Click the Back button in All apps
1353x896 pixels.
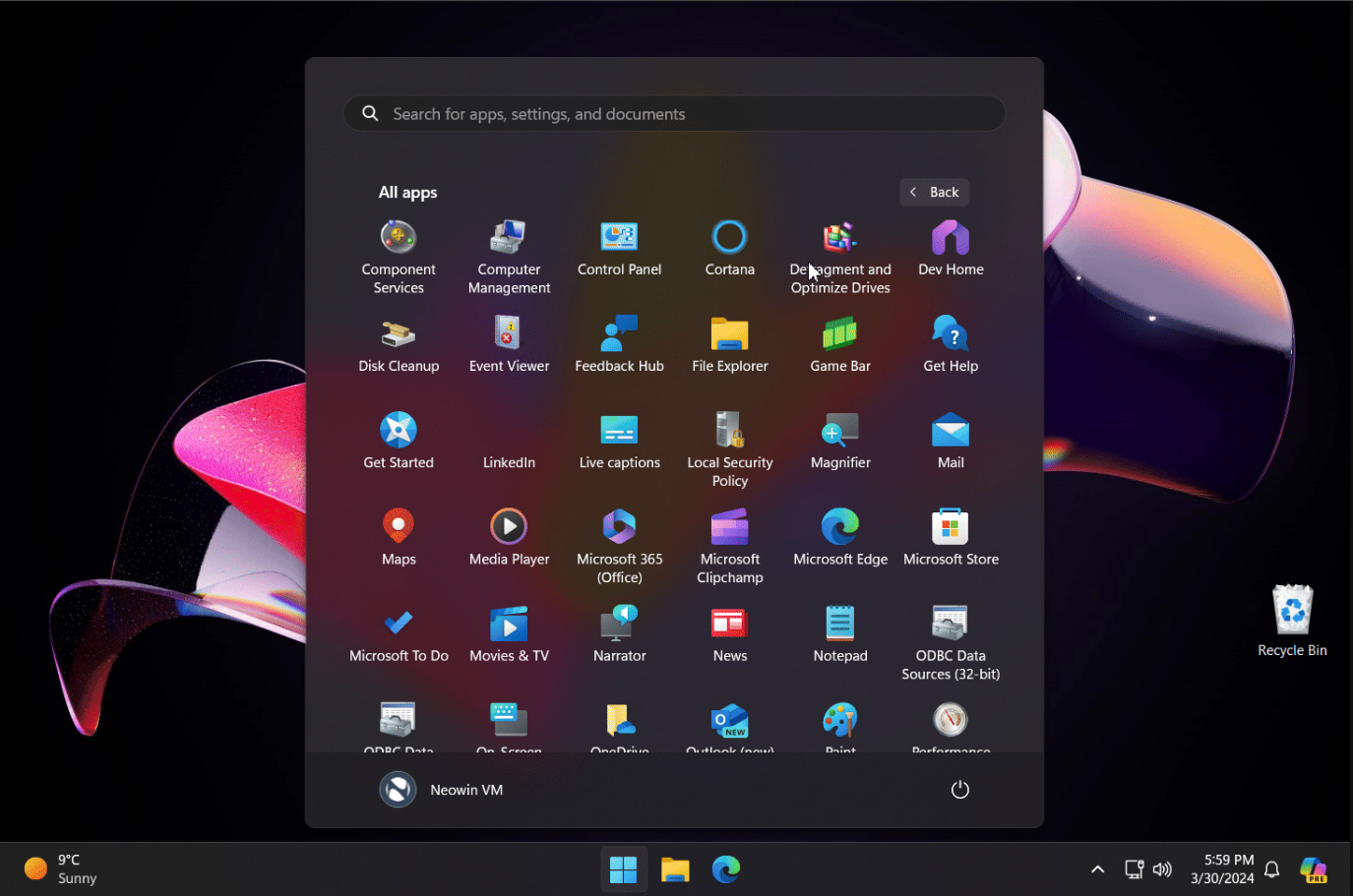(934, 192)
